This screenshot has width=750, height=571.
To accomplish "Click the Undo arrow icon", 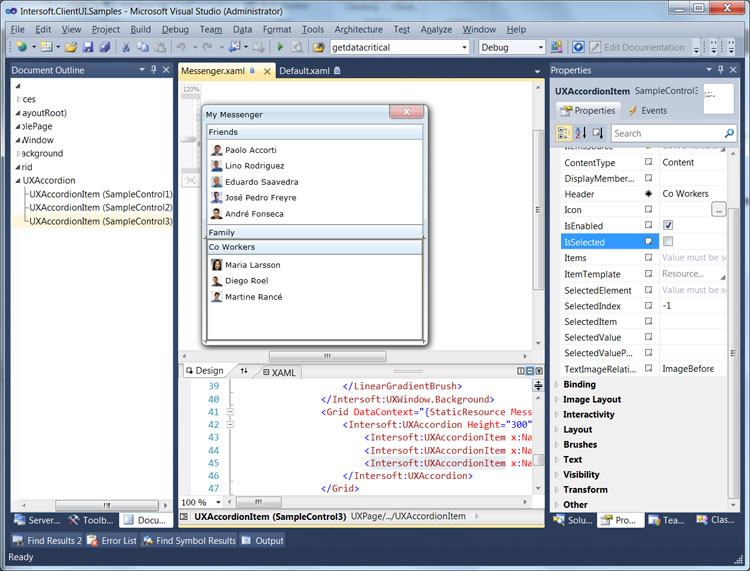I will click(181, 47).
